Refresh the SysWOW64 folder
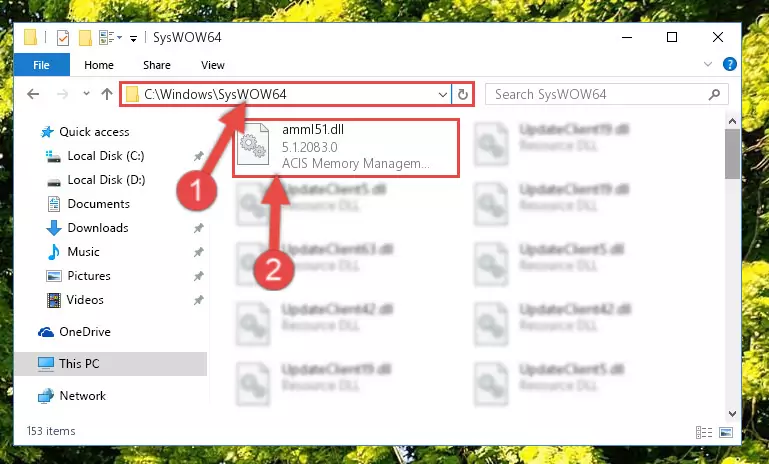This screenshot has height=464, width=769. [x=462, y=94]
